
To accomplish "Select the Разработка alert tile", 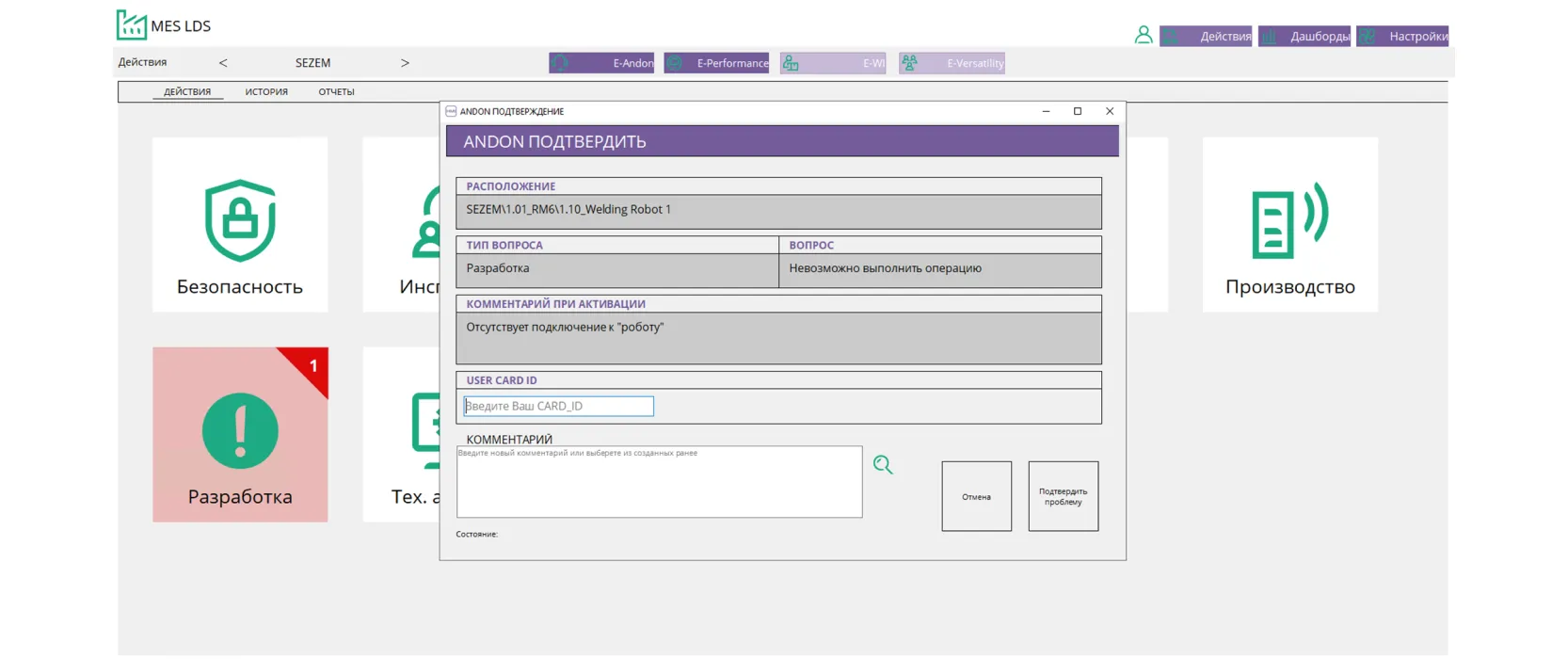I will tap(240, 435).
